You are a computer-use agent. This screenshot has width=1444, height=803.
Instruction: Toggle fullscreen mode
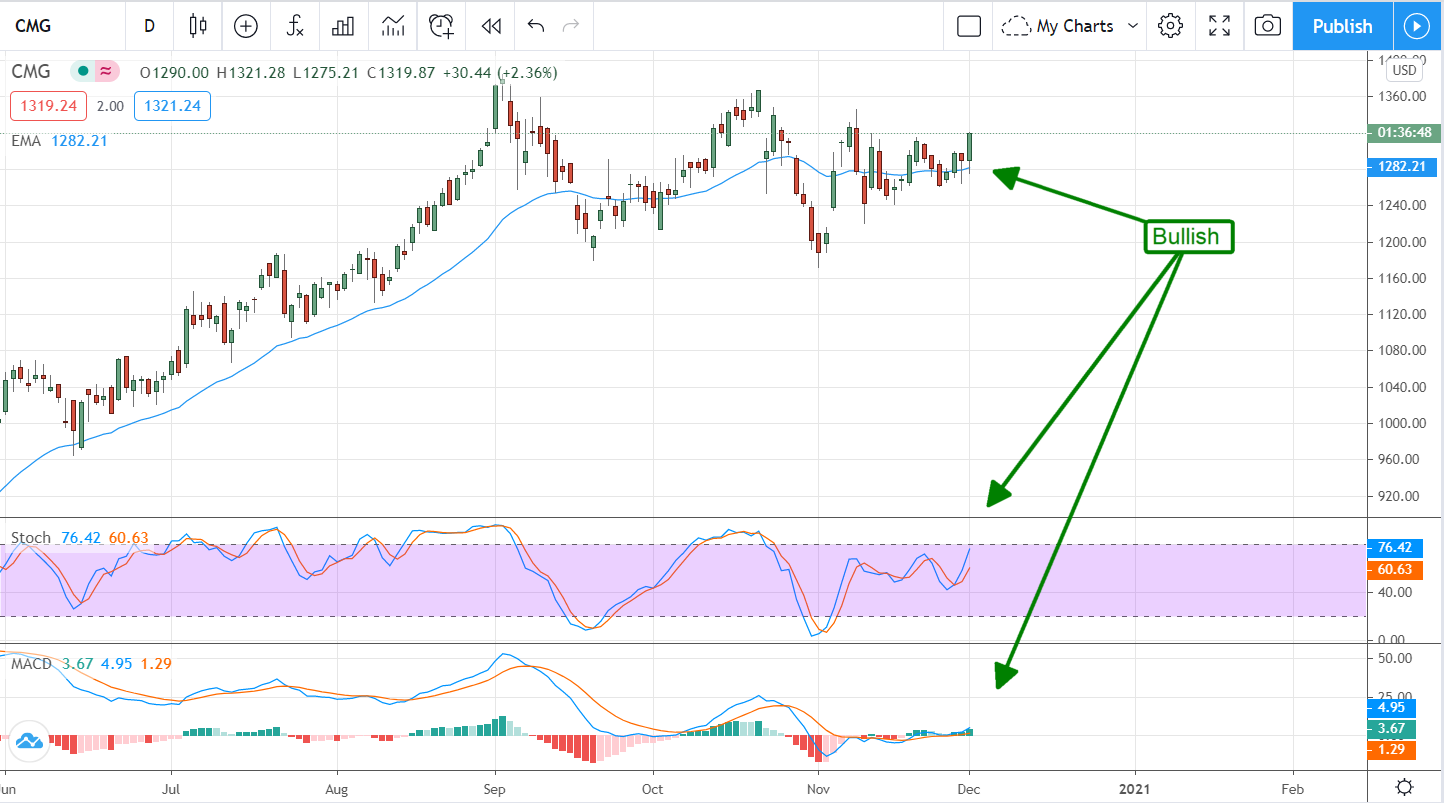click(x=1219, y=26)
